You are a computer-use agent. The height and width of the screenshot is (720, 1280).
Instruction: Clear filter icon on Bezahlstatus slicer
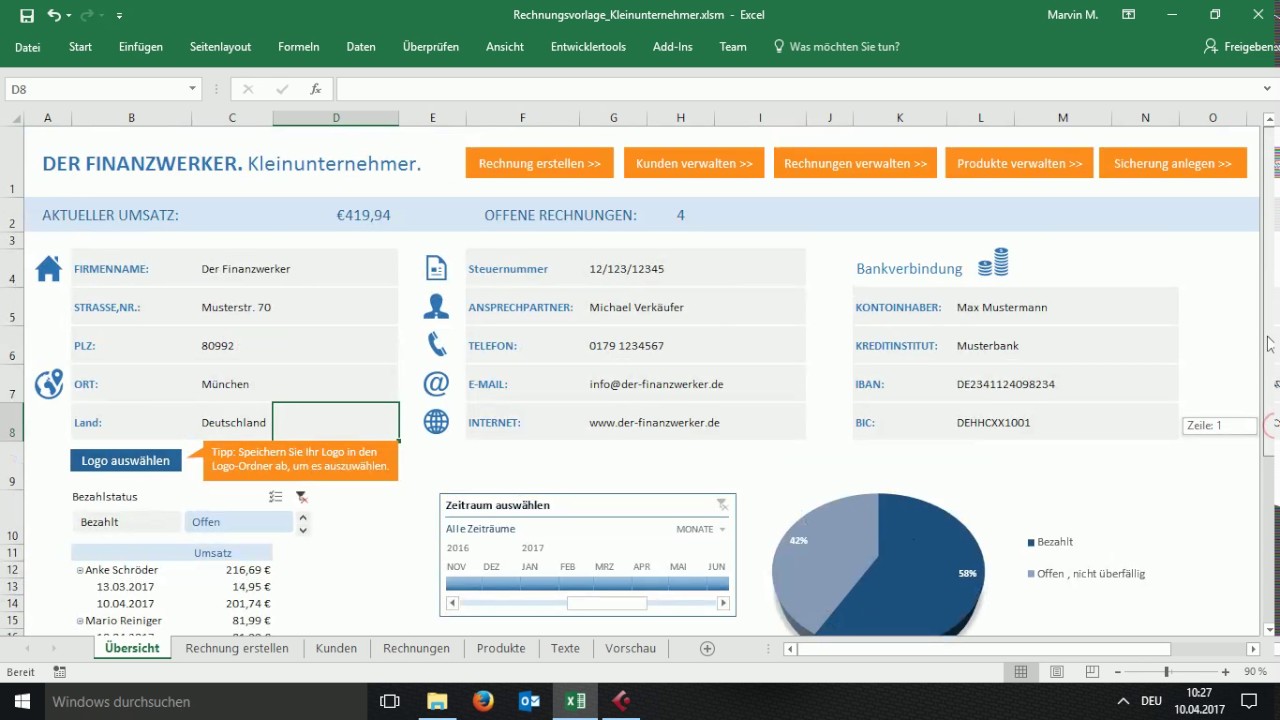point(301,497)
